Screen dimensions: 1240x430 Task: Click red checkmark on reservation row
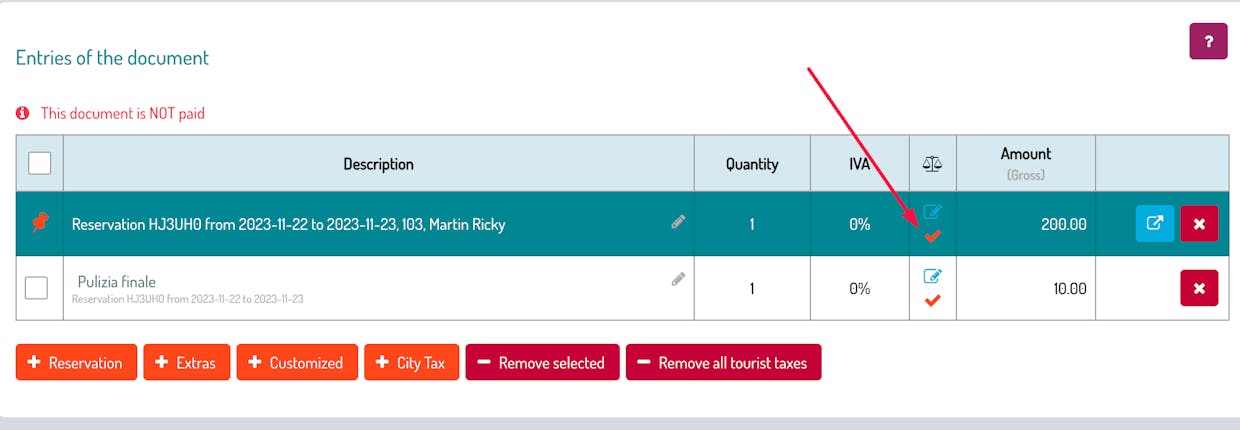click(932, 236)
